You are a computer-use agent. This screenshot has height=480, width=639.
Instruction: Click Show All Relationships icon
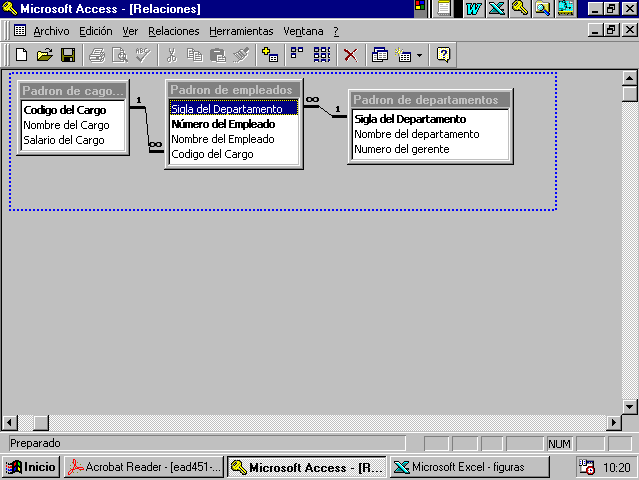(x=322, y=55)
